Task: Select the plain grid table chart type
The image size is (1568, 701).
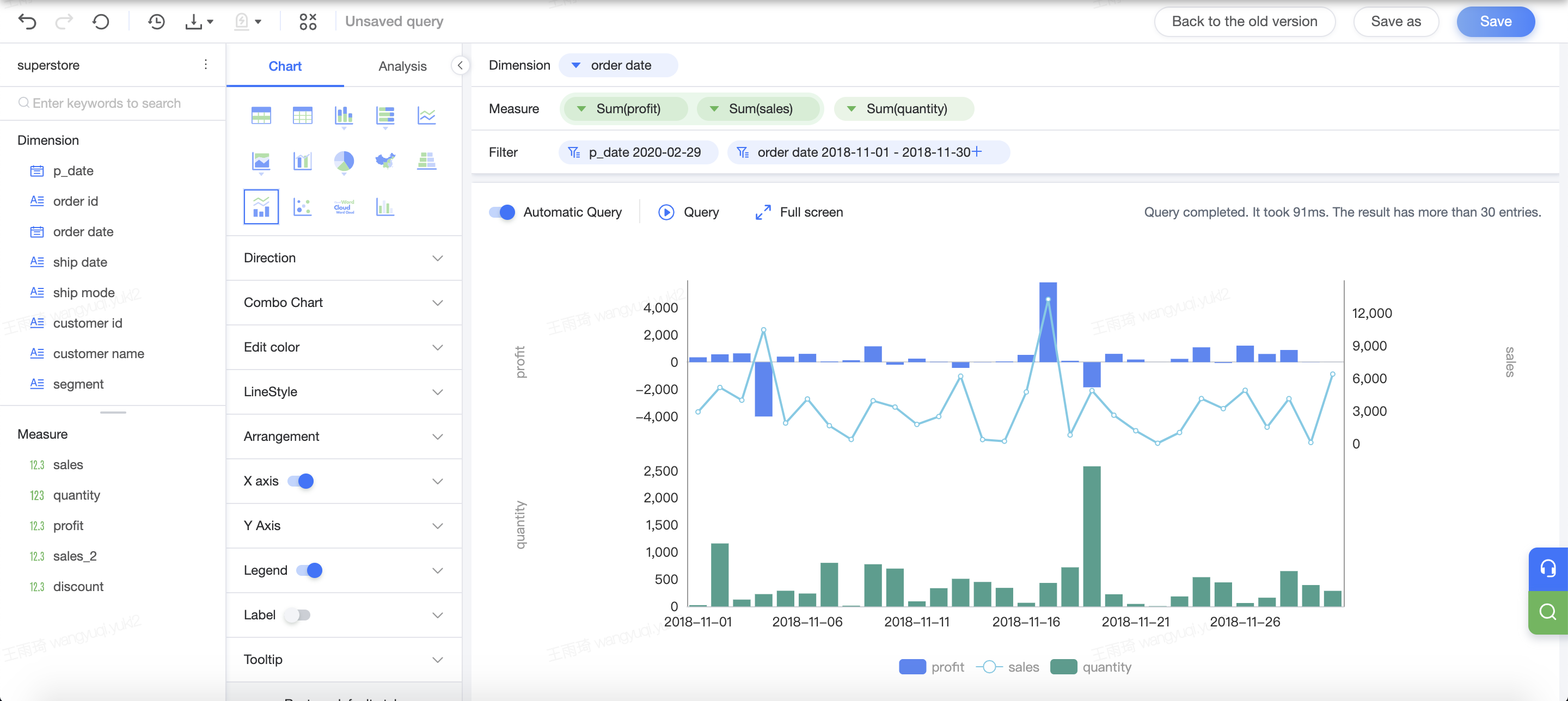Action: point(303,115)
